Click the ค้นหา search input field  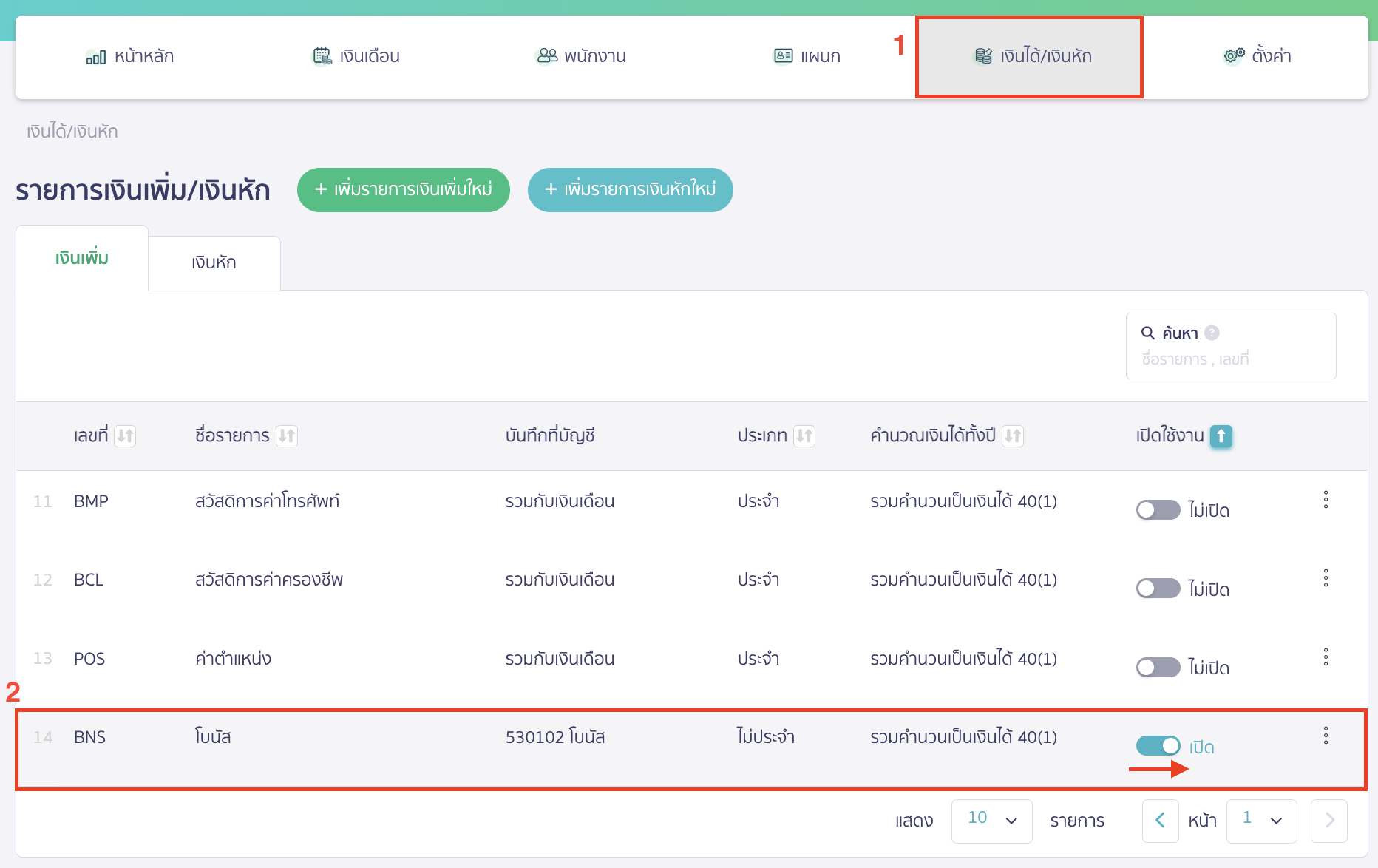[1230, 359]
